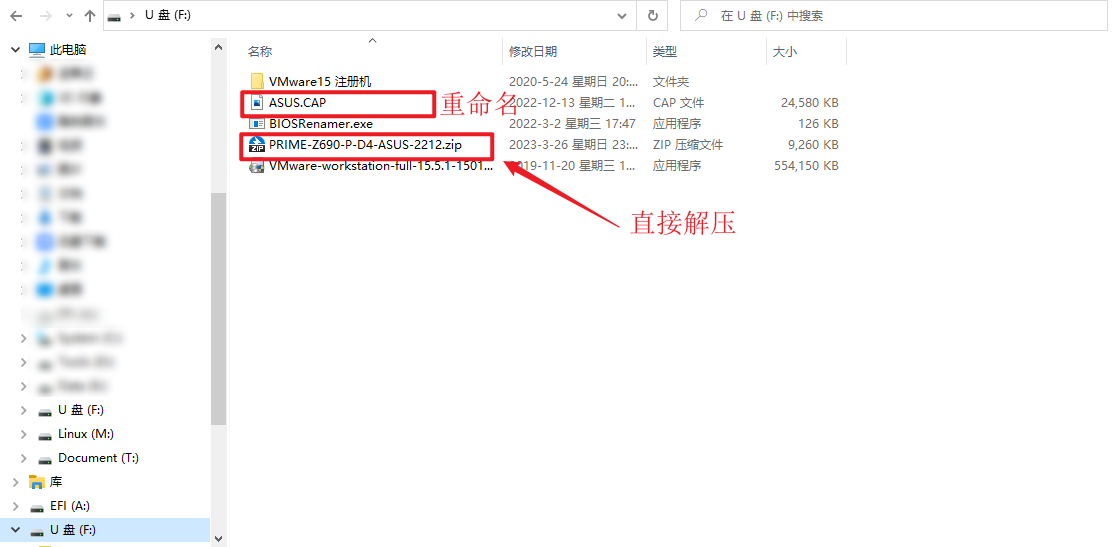Click navigation pane scrollbar down arrow
Screen dimensions: 1120x547
(x=219, y=539)
